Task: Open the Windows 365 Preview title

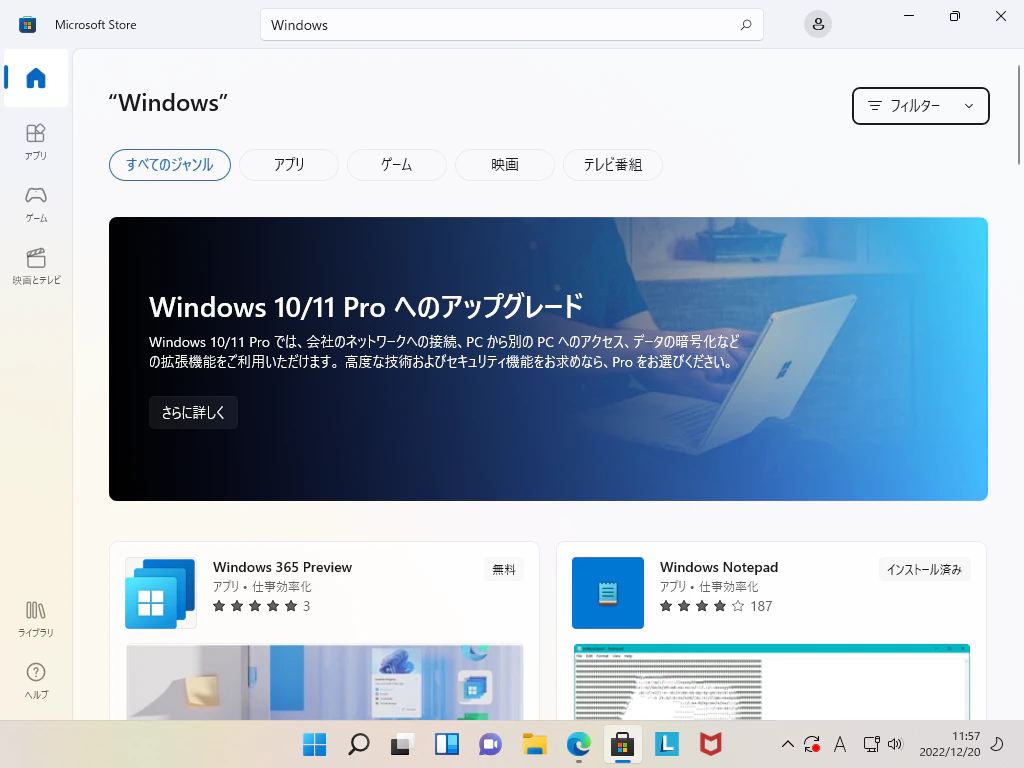Action: [282, 567]
